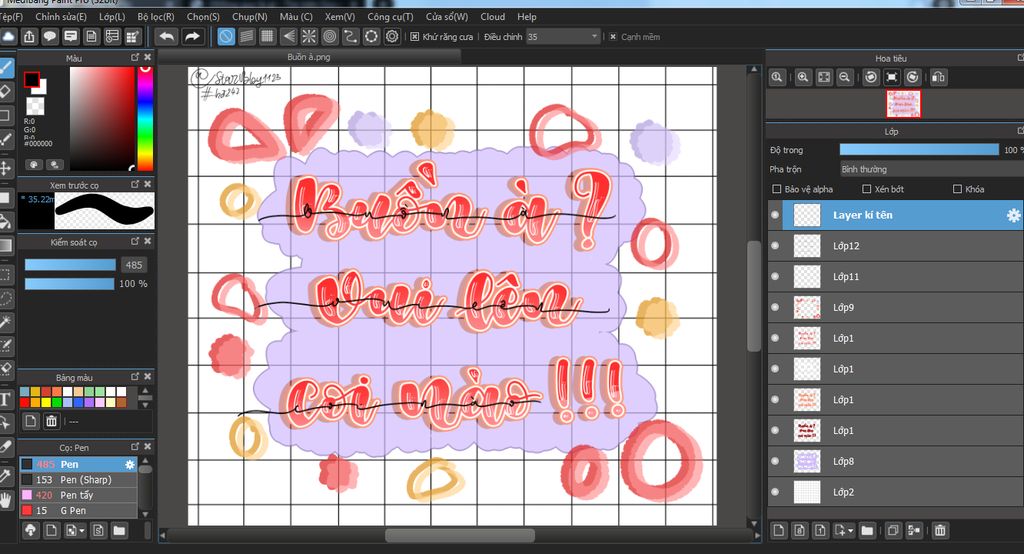Hide the Lớp8 layer
1024x554 pixels.
(775, 461)
